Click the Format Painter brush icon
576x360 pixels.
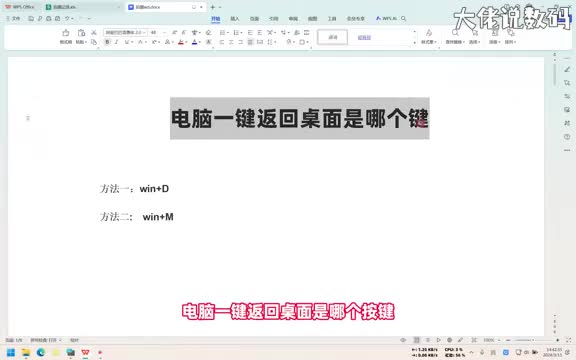pos(66,33)
